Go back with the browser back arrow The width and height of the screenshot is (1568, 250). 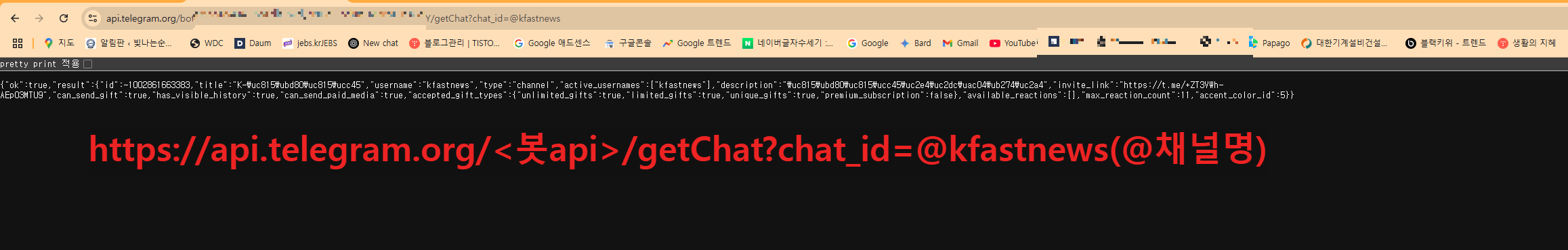point(15,18)
